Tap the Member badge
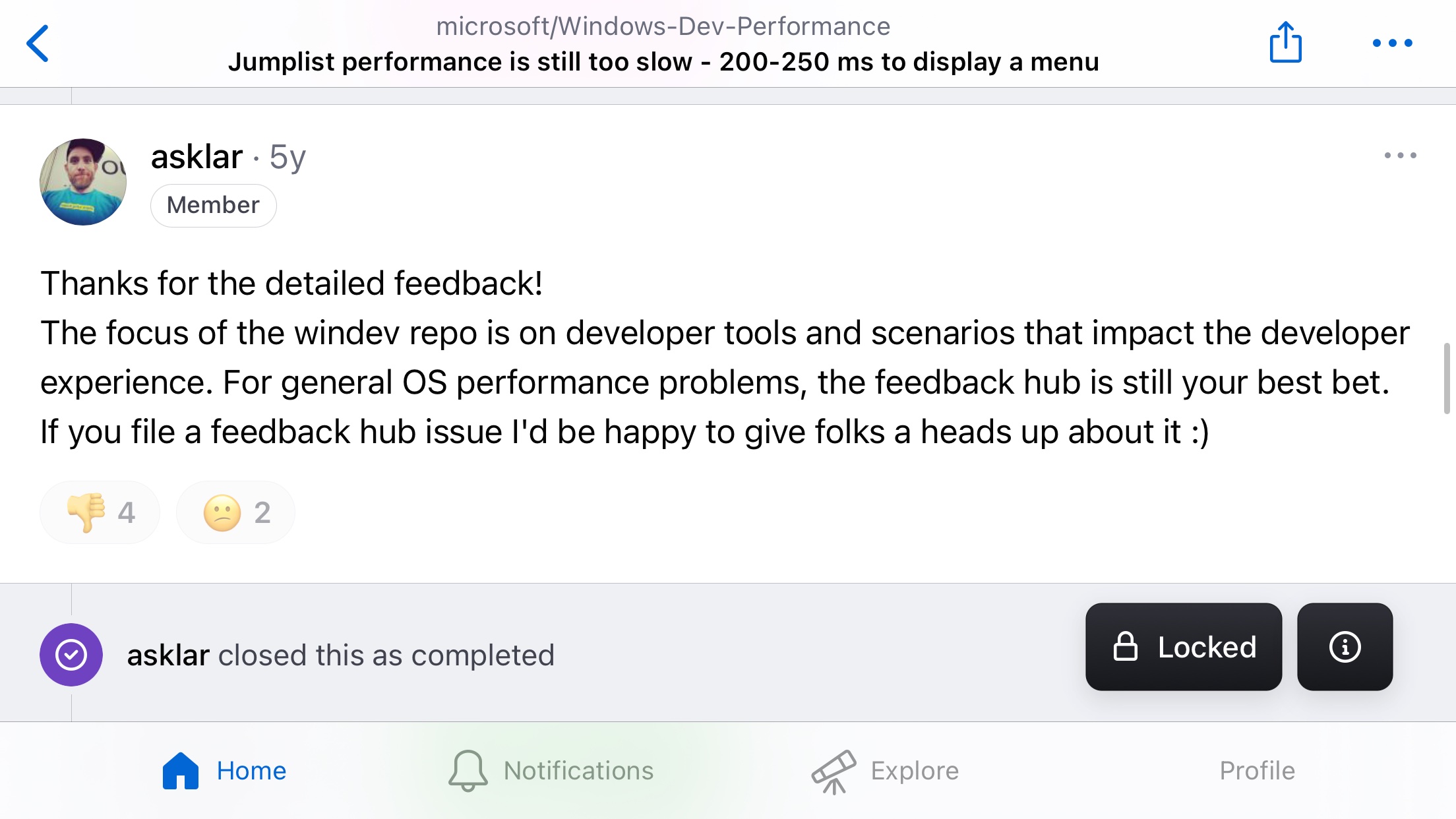This screenshot has width=1456, height=819. tap(213, 205)
